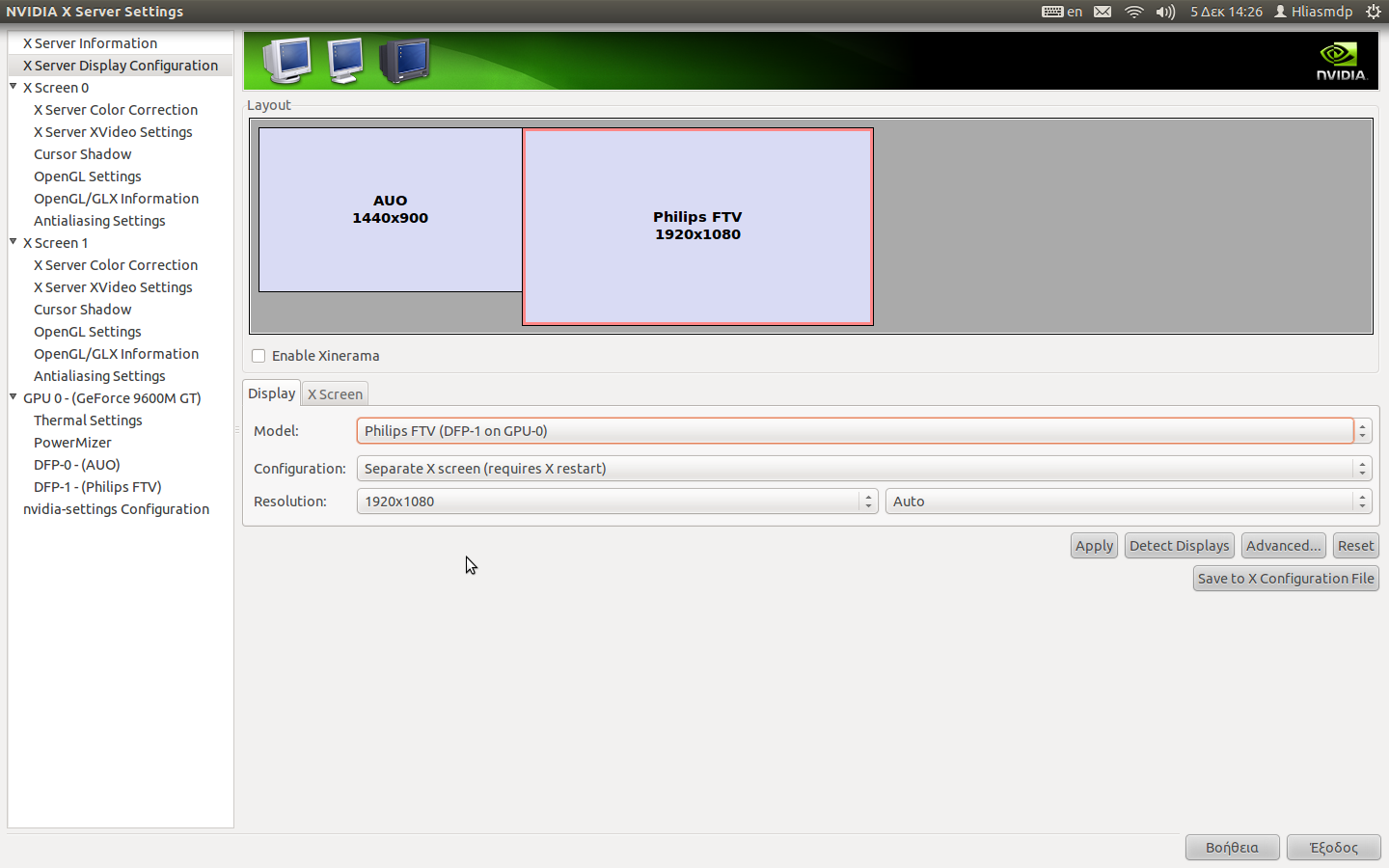Collapse the X Screen 1 tree node
Image resolution: width=1389 pixels, height=868 pixels.
click(14, 242)
